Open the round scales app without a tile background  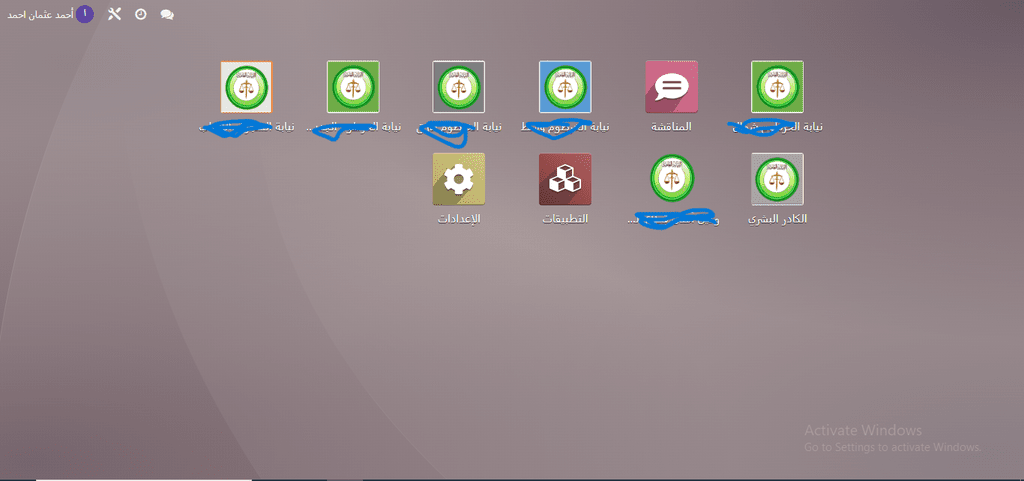672,178
